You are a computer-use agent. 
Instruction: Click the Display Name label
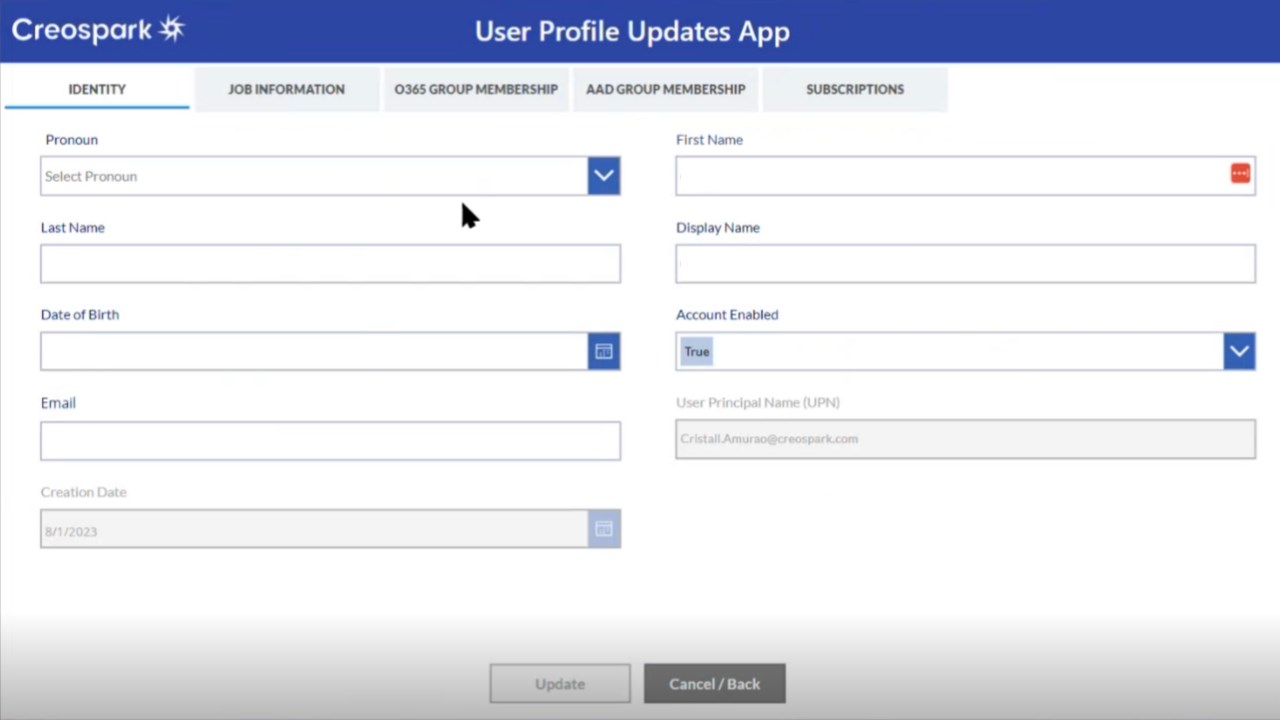pos(718,227)
